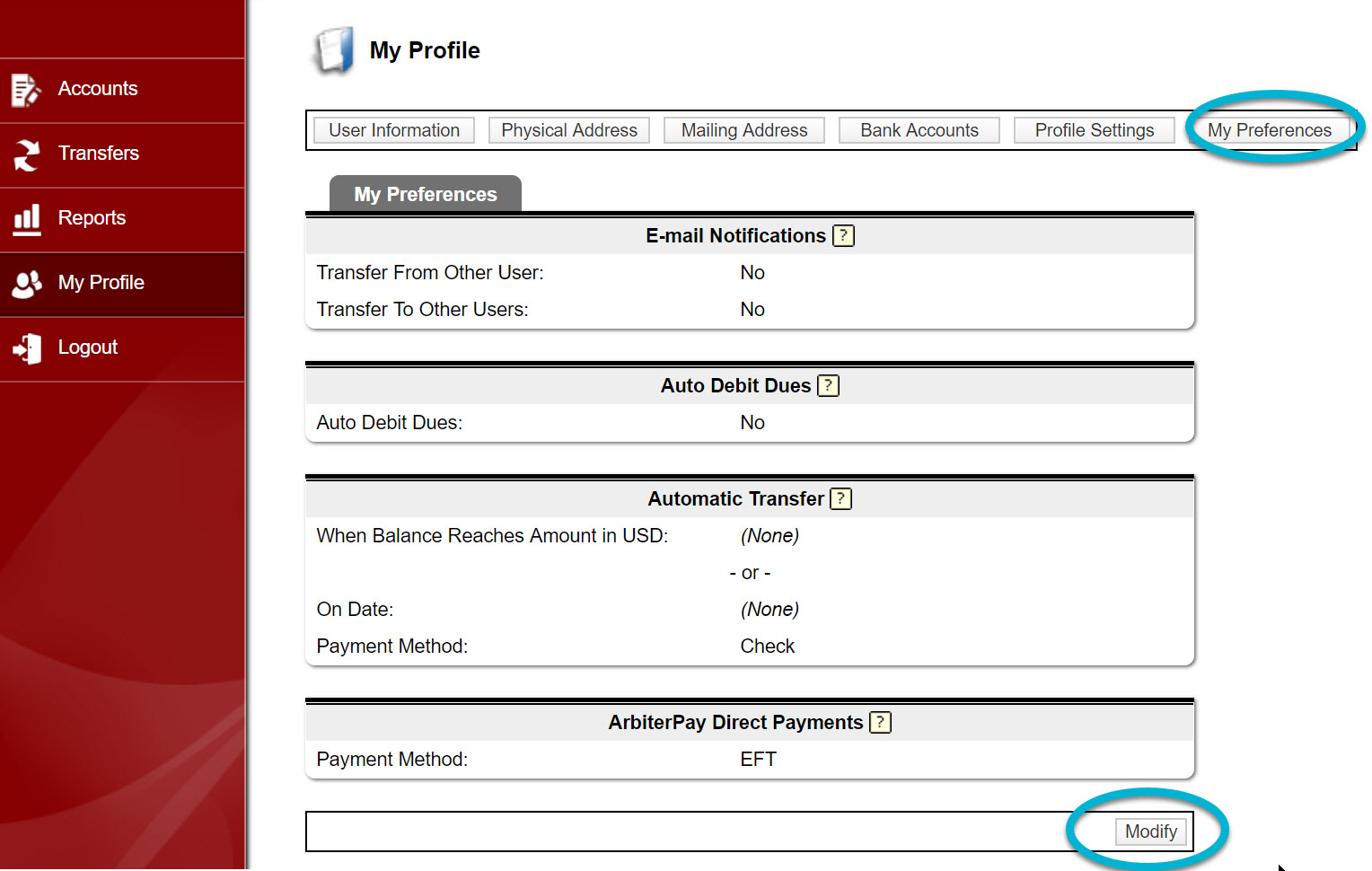Image resolution: width=1372 pixels, height=871 pixels.
Task: Open the Bank Accounts tab
Action: point(919,130)
